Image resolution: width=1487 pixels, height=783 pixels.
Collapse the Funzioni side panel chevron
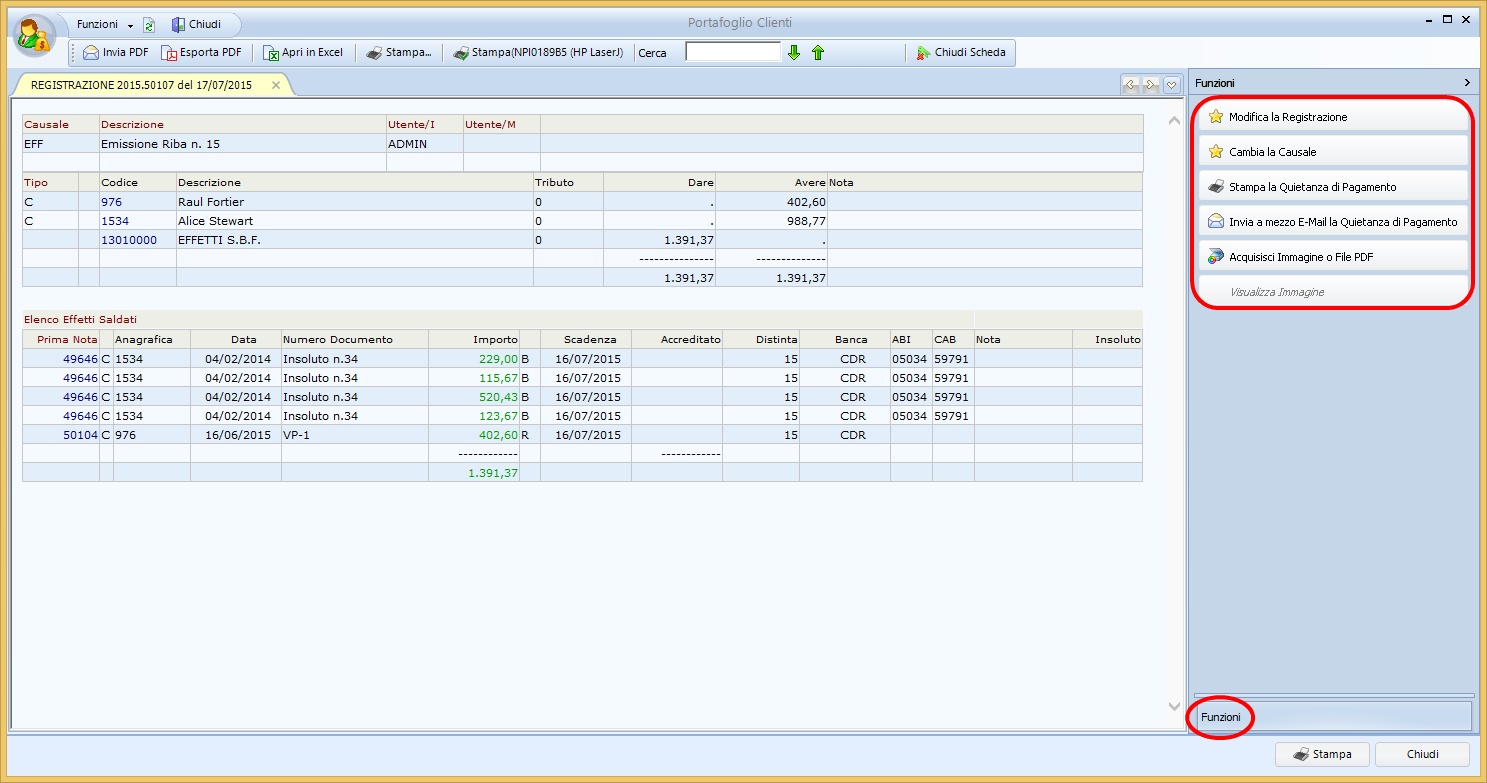[1467, 83]
